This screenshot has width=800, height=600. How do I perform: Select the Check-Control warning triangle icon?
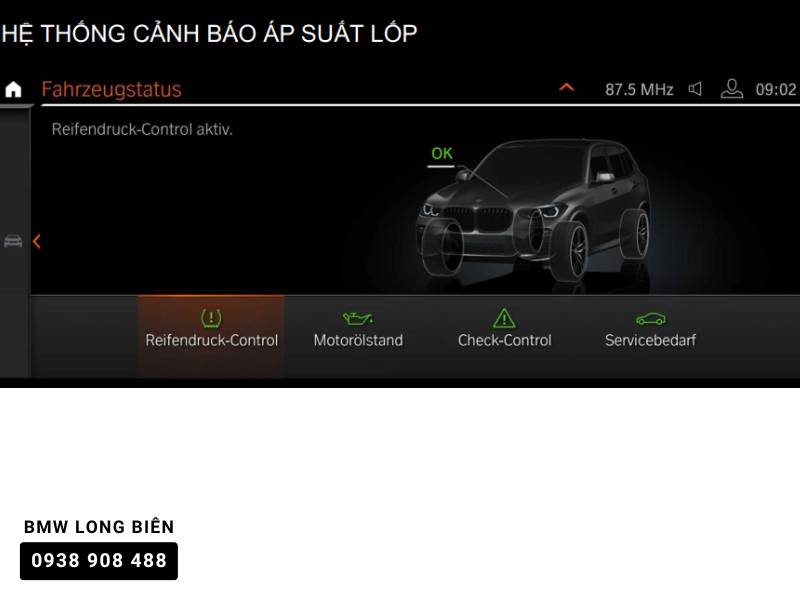click(504, 318)
